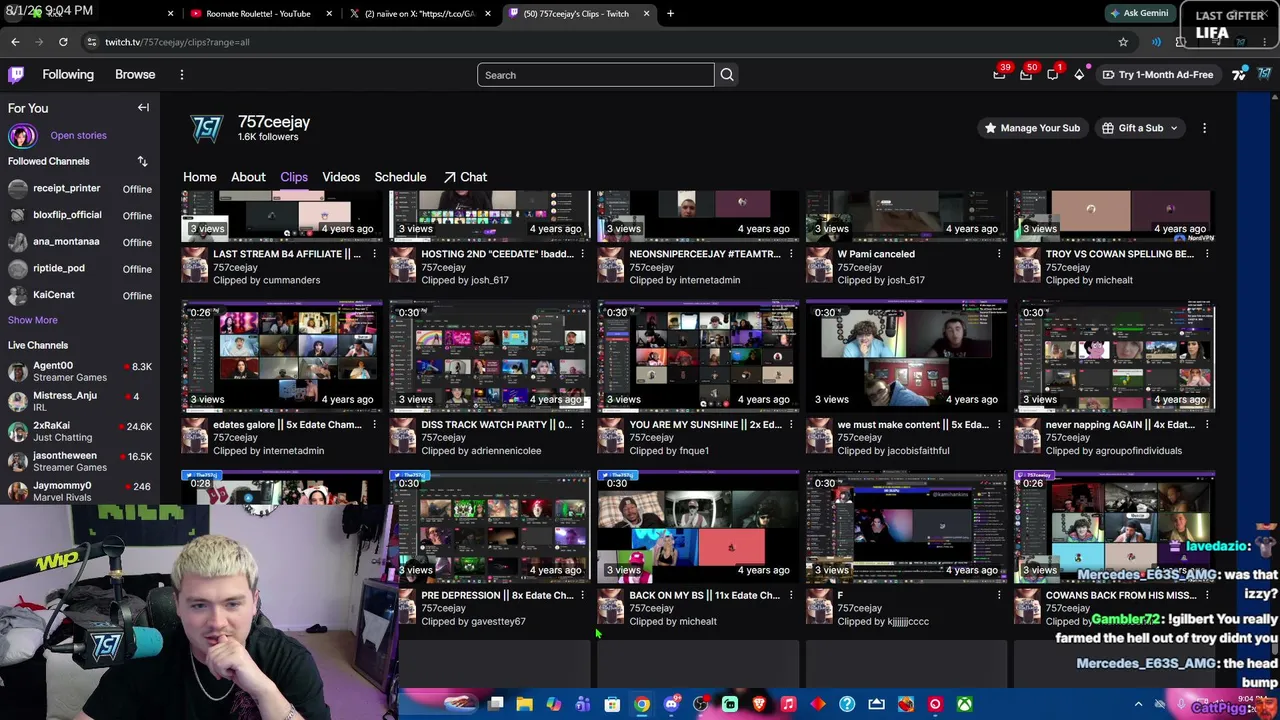
Task: Open live channel Agent00 in sidebar
Action: pos(80,372)
